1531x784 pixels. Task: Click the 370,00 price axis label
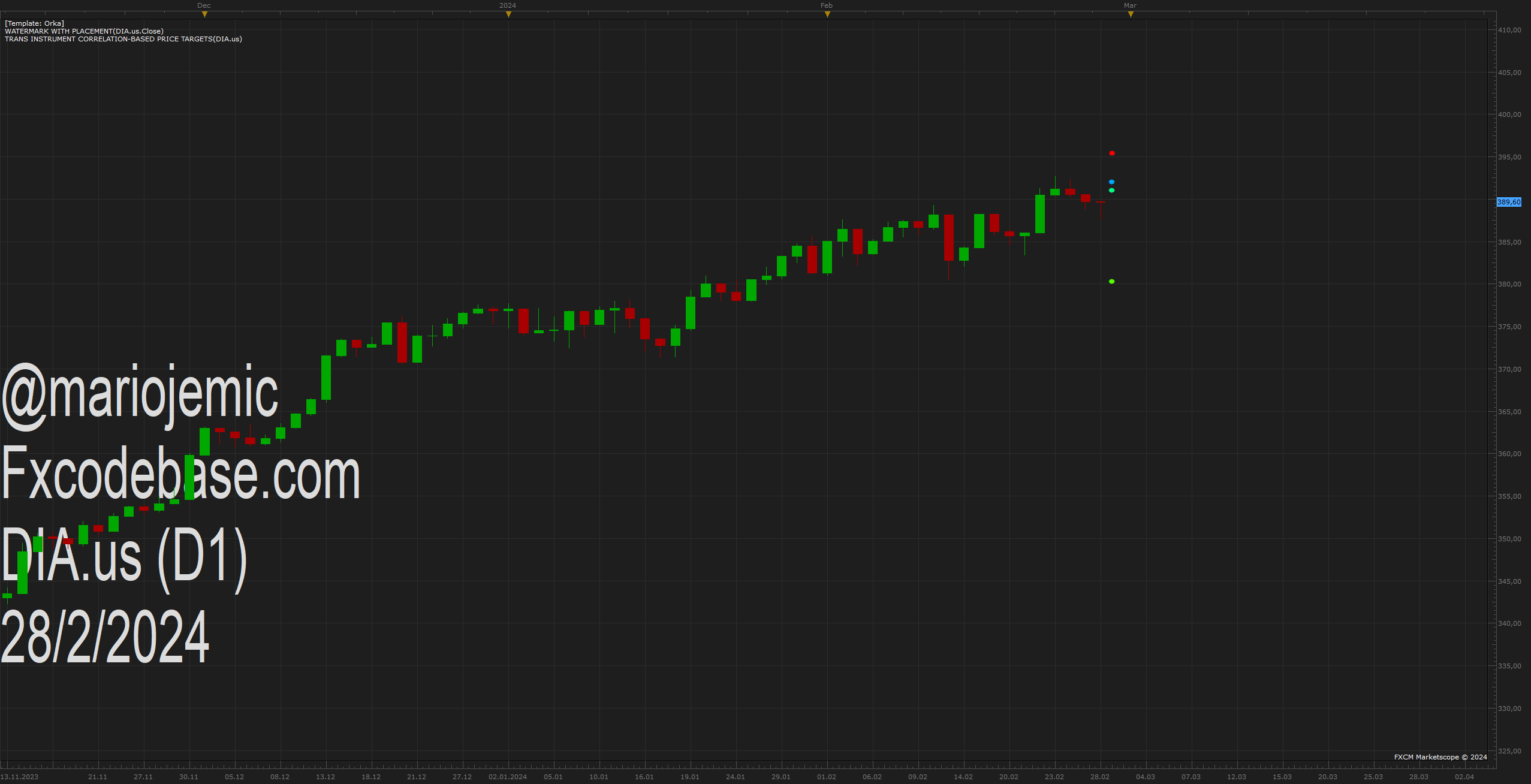pos(1509,369)
